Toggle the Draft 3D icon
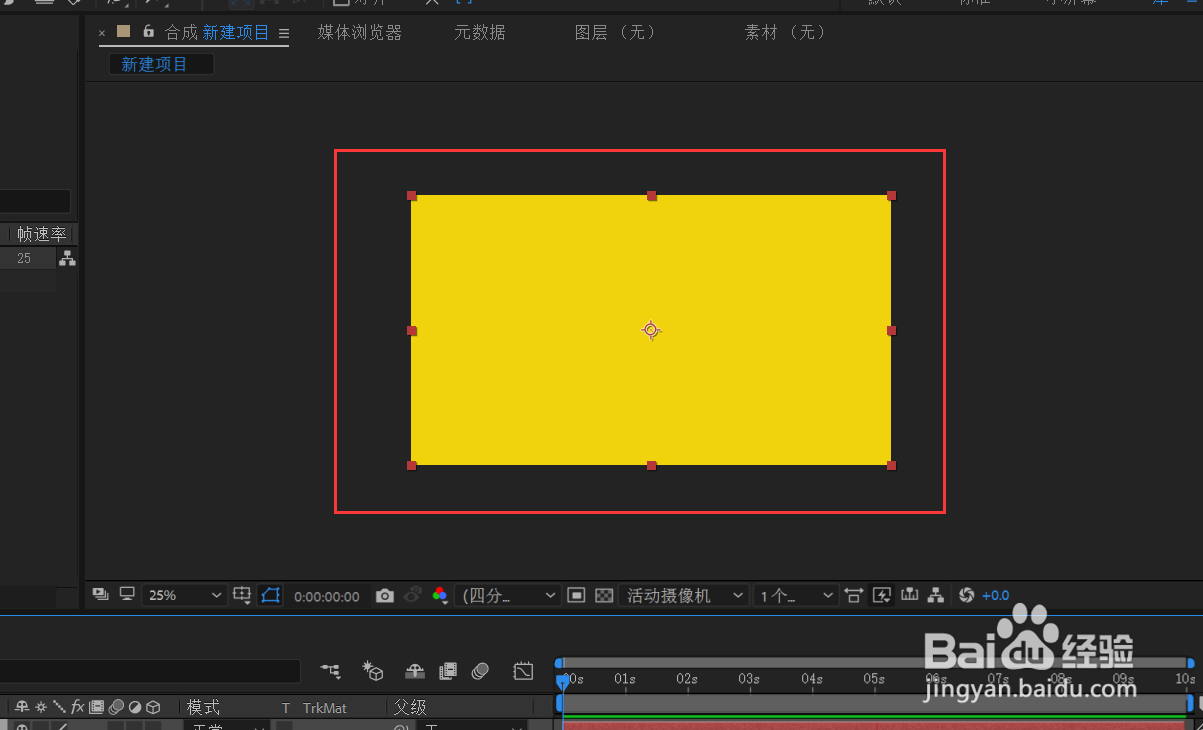1203x730 pixels. pyautogui.click(x=373, y=671)
